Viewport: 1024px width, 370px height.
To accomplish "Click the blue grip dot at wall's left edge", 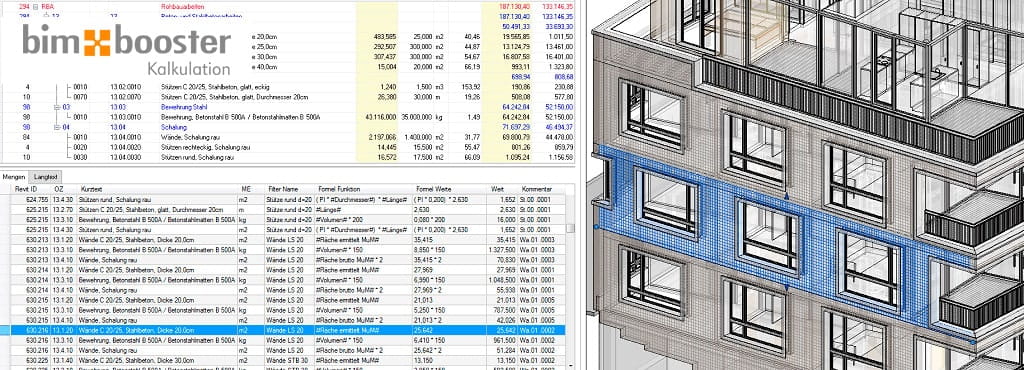I will (596, 226).
